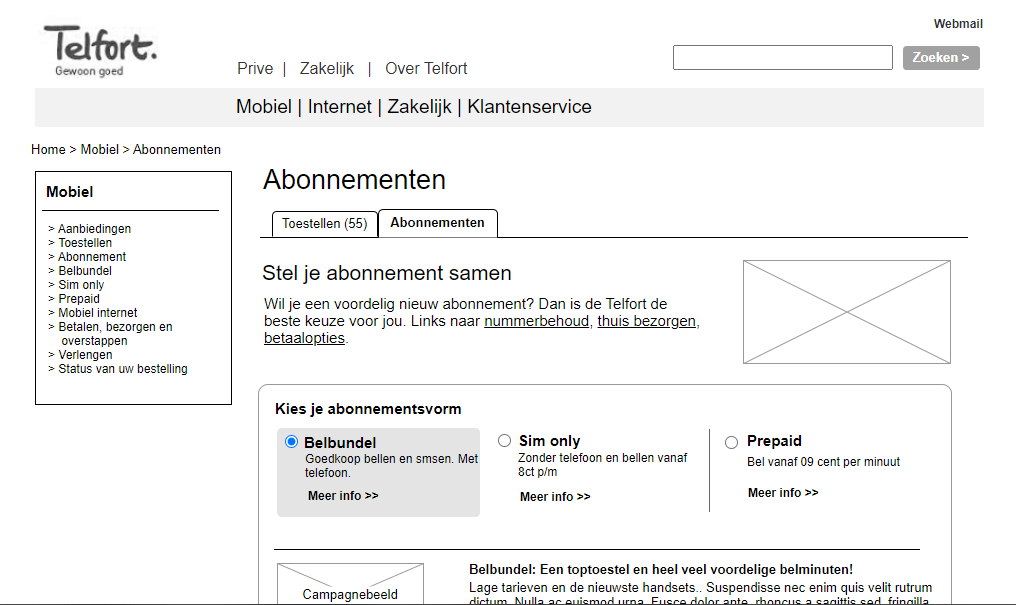Switch to the Abonnementen tab
This screenshot has width=1016, height=605.
(437, 223)
